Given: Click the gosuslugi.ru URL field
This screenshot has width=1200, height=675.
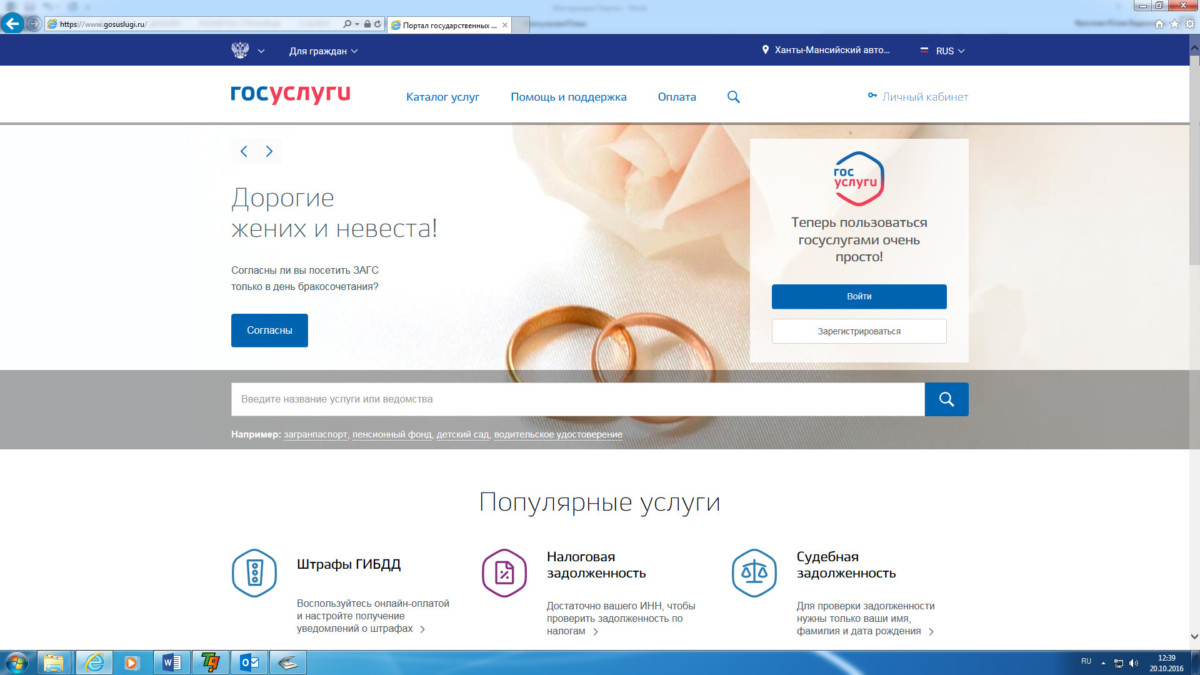Looking at the screenshot, I should pyautogui.click(x=190, y=24).
